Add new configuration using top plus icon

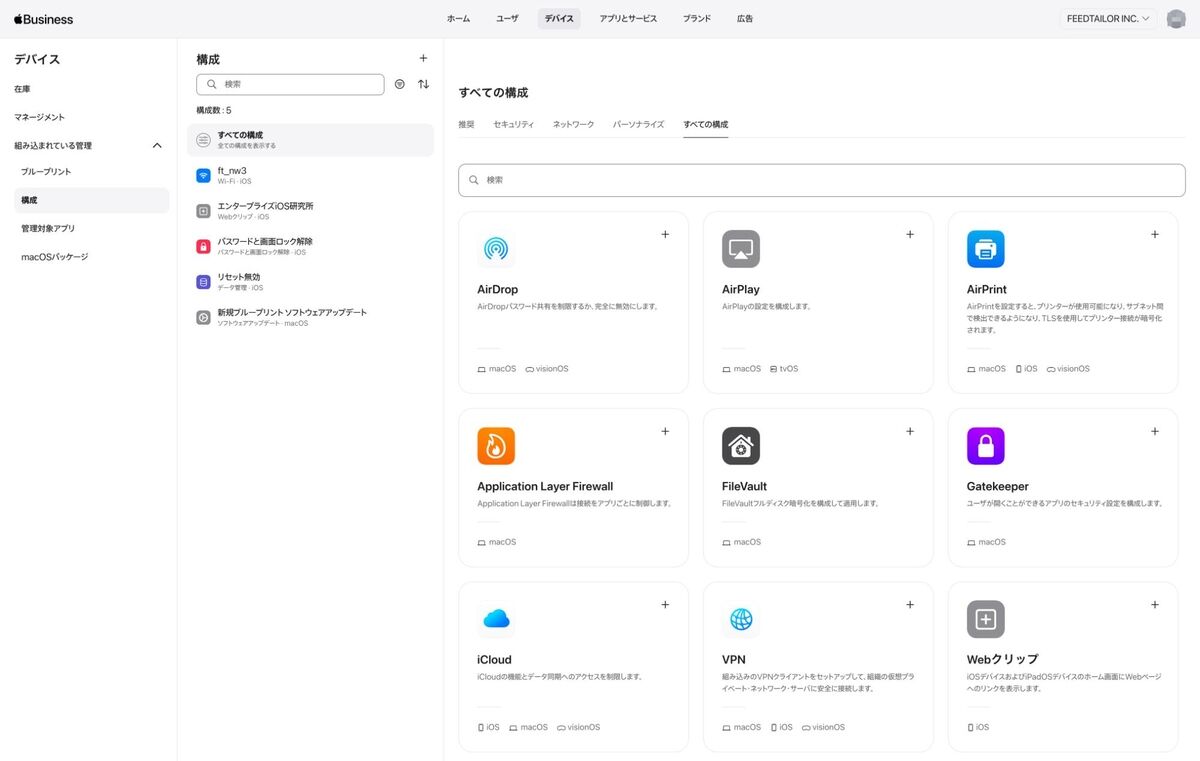click(423, 59)
